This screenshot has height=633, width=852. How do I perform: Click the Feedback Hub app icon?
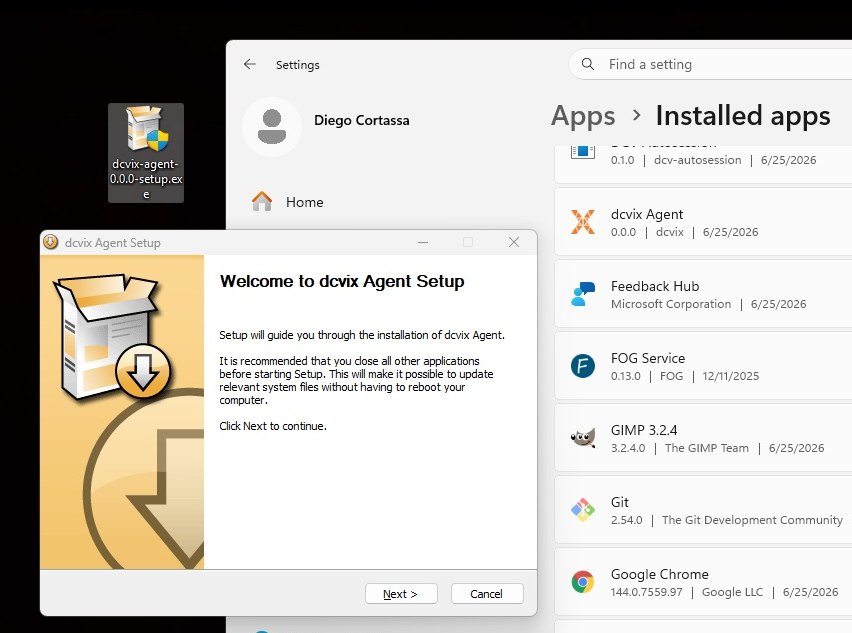[582, 294]
